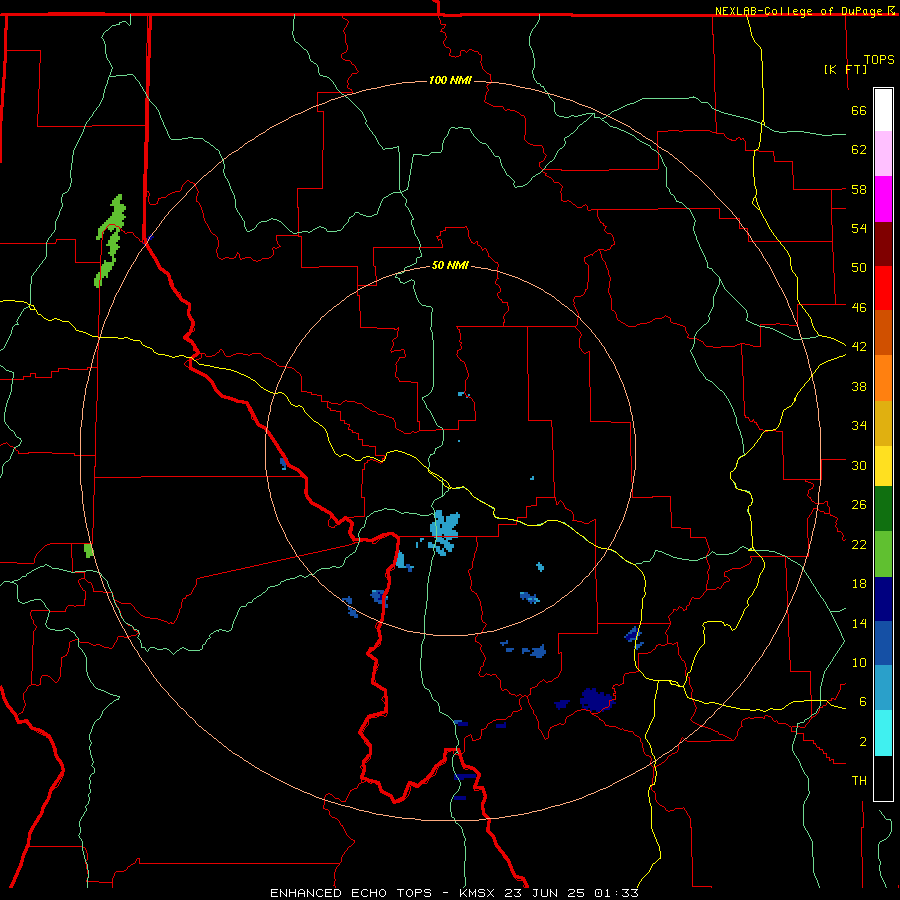The width and height of the screenshot is (900, 900).
Task: Click the "01:33" time stamp
Action: (x=616, y=893)
